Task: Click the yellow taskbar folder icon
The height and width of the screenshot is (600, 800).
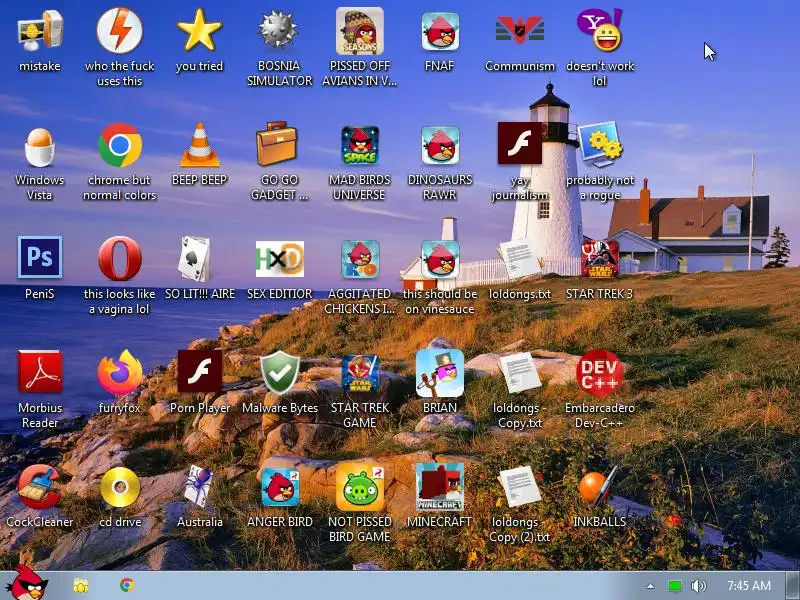Action: pos(81,585)
